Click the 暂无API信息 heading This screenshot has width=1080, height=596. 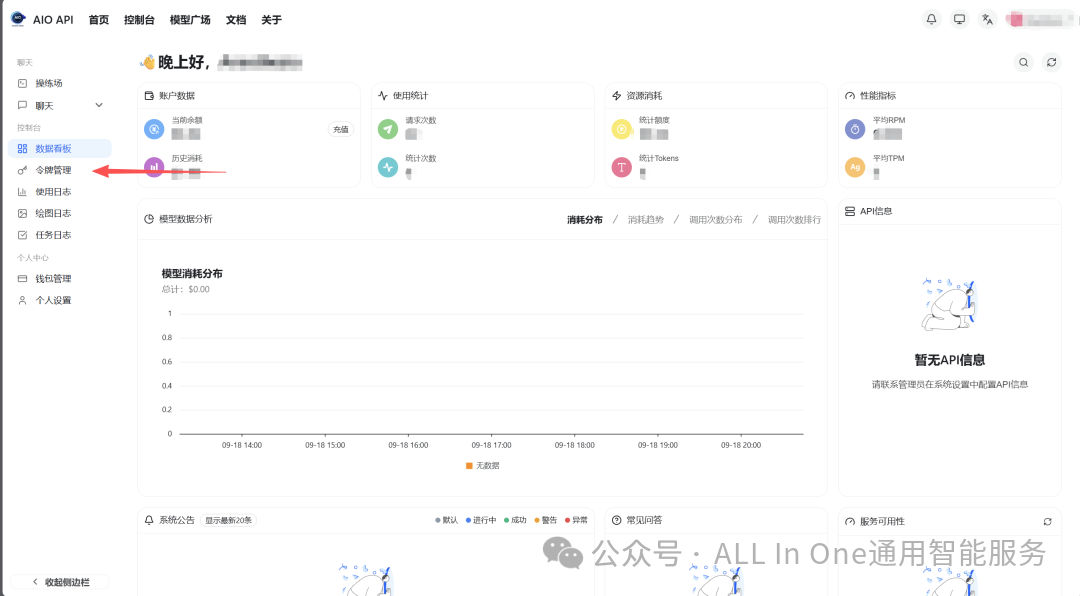point(949,360)
